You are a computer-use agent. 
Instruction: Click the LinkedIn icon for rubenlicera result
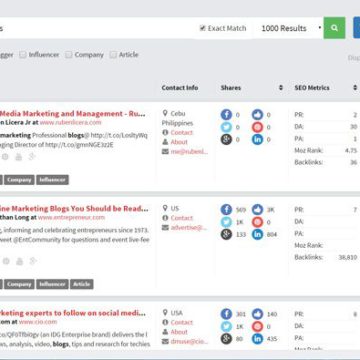[x=257, y=139]
